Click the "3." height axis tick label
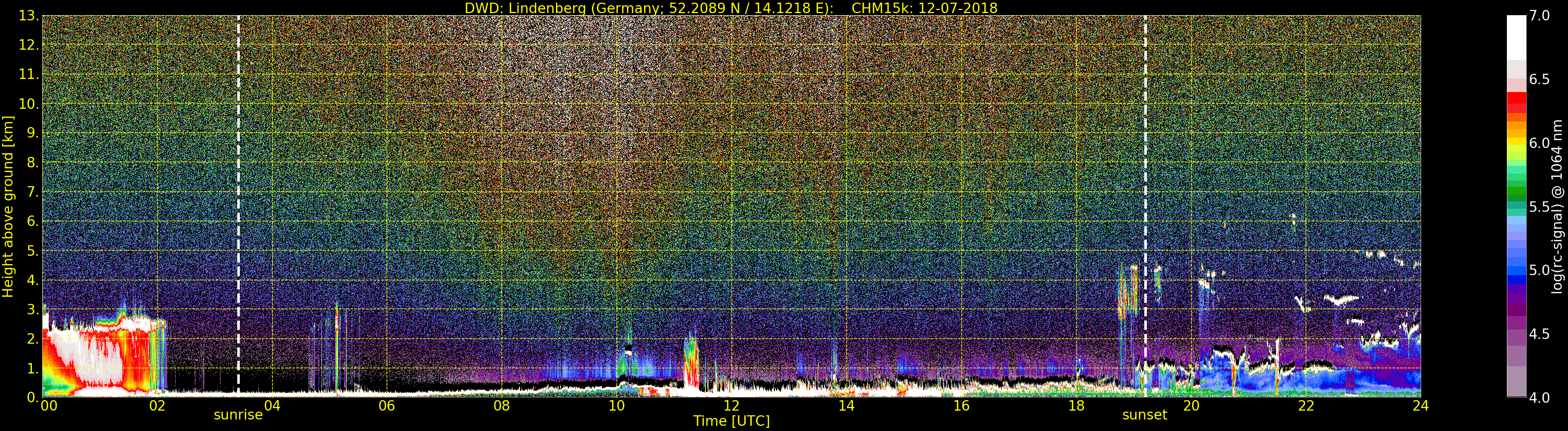 [x=33, y=309]
